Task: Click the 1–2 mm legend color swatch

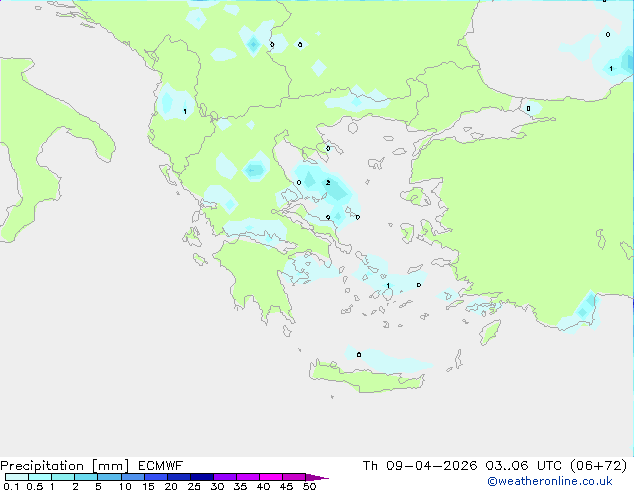Action: point(63,477)
